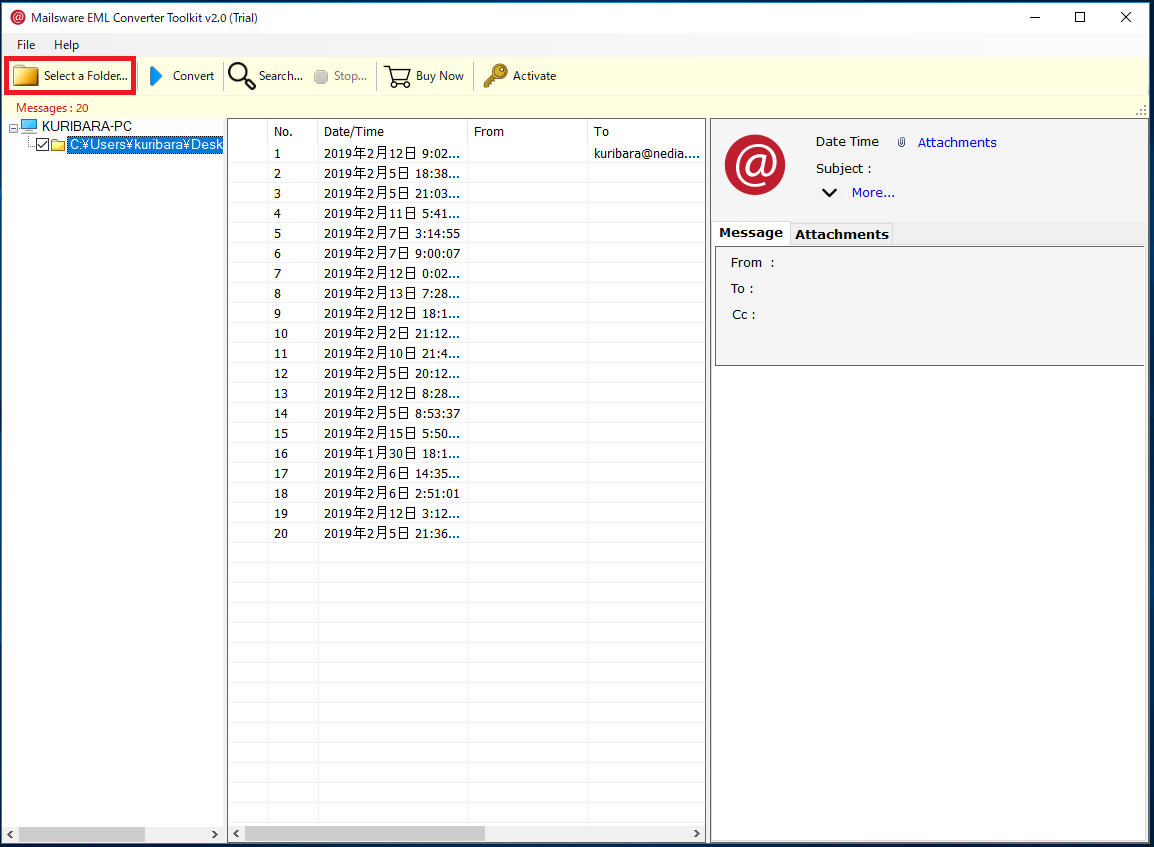Select message 20 dated 2019年2月5日 21:36
Screen dimensions: 1154x847
click(466, 534)
